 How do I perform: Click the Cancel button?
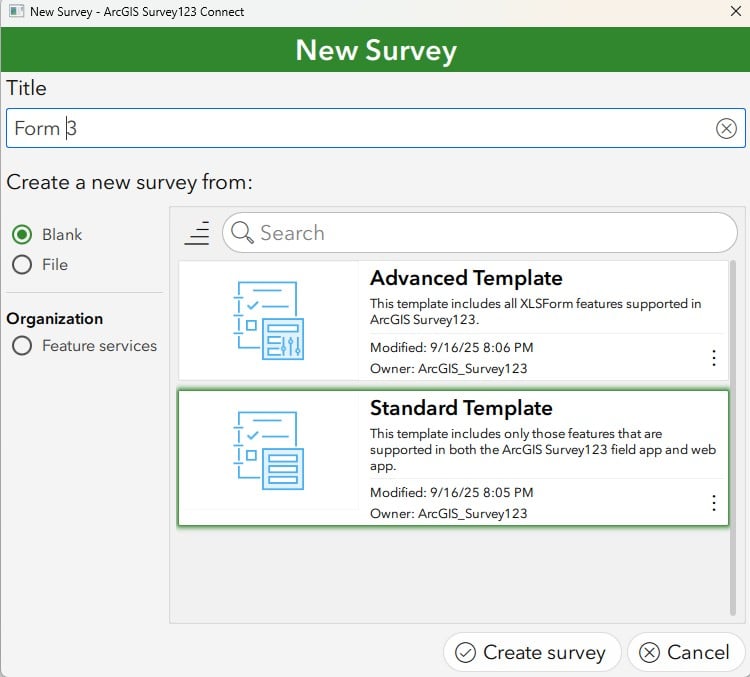(686, 652)
